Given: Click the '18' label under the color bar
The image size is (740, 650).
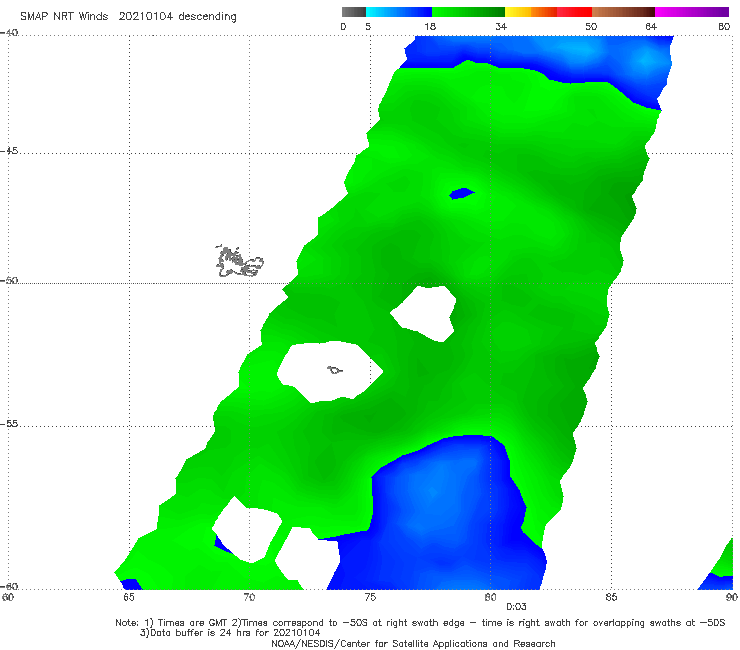Looking at the screenshot, I should tap(430, 27).
